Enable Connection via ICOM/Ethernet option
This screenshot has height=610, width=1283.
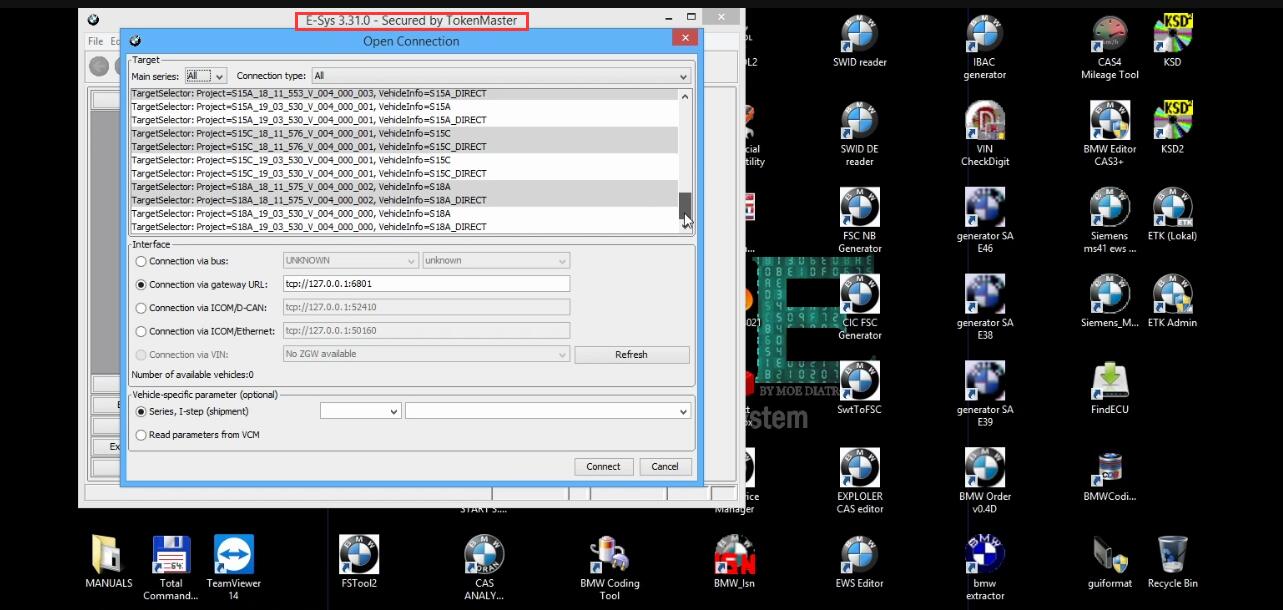tap(141, 331)
